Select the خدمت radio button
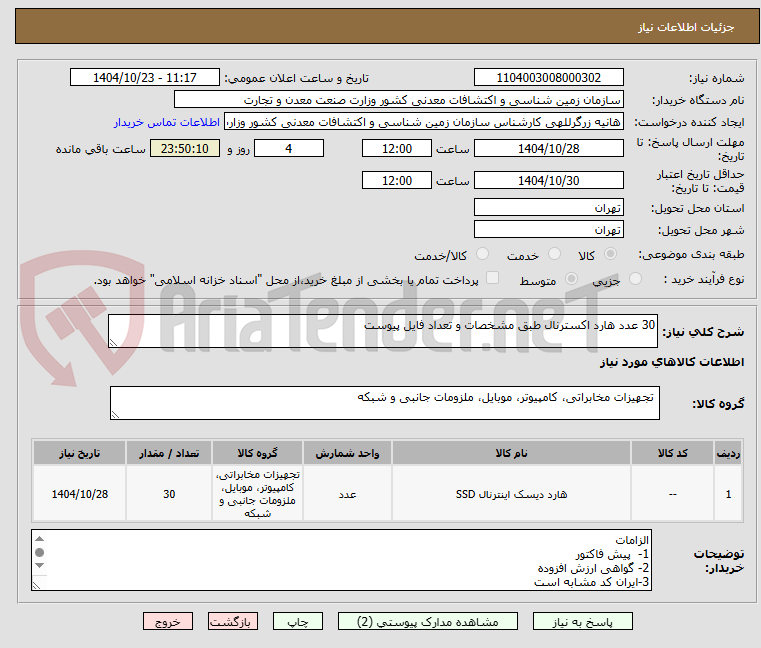Viewport: 761px width, 648px height. coord(554,254)
